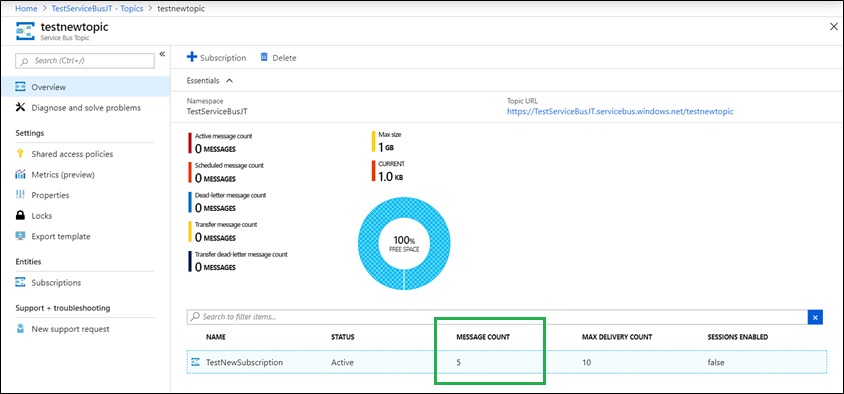Screen dimensions: 844x394
Task: Click Active message count tile
Action: [220, 143]
